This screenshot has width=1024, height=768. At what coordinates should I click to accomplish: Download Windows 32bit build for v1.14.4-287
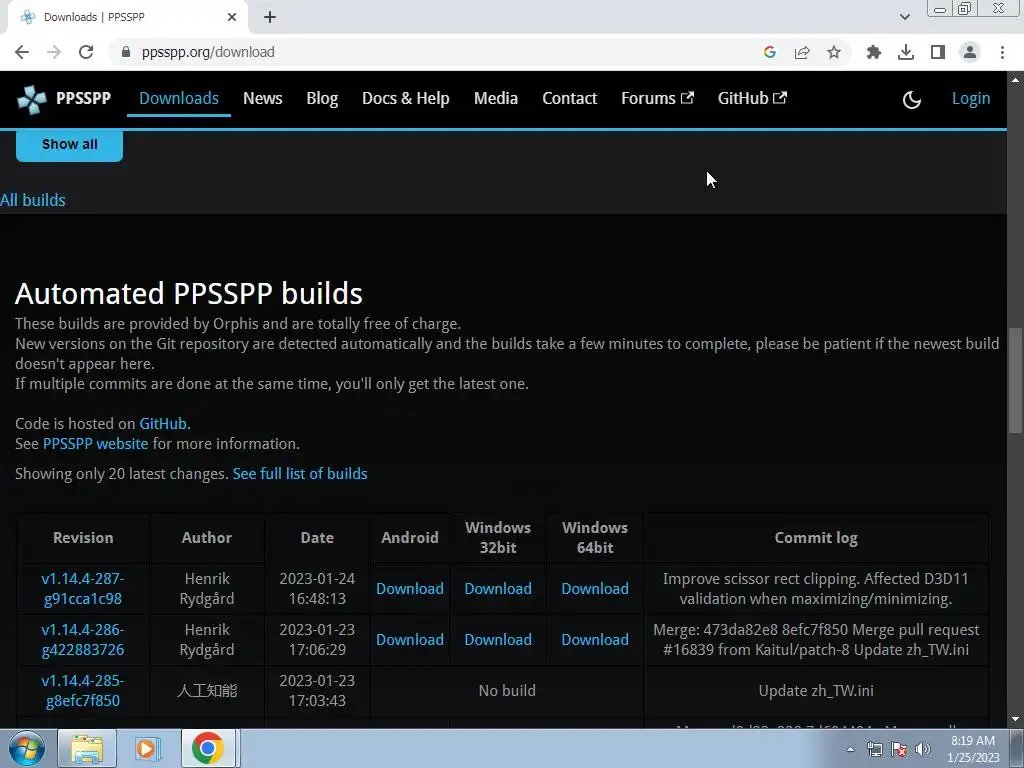pos(498,588)
